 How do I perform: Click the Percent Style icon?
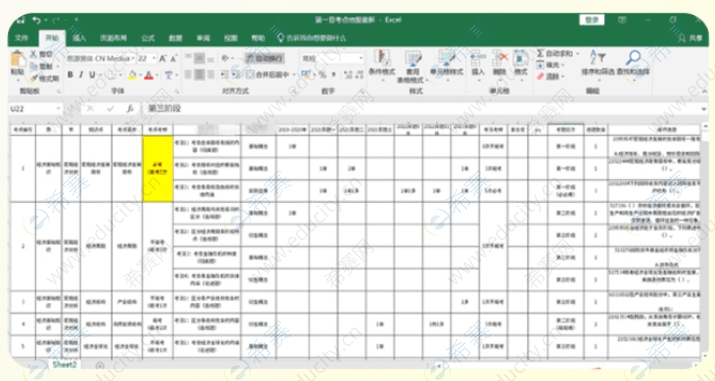click(322, 75)
